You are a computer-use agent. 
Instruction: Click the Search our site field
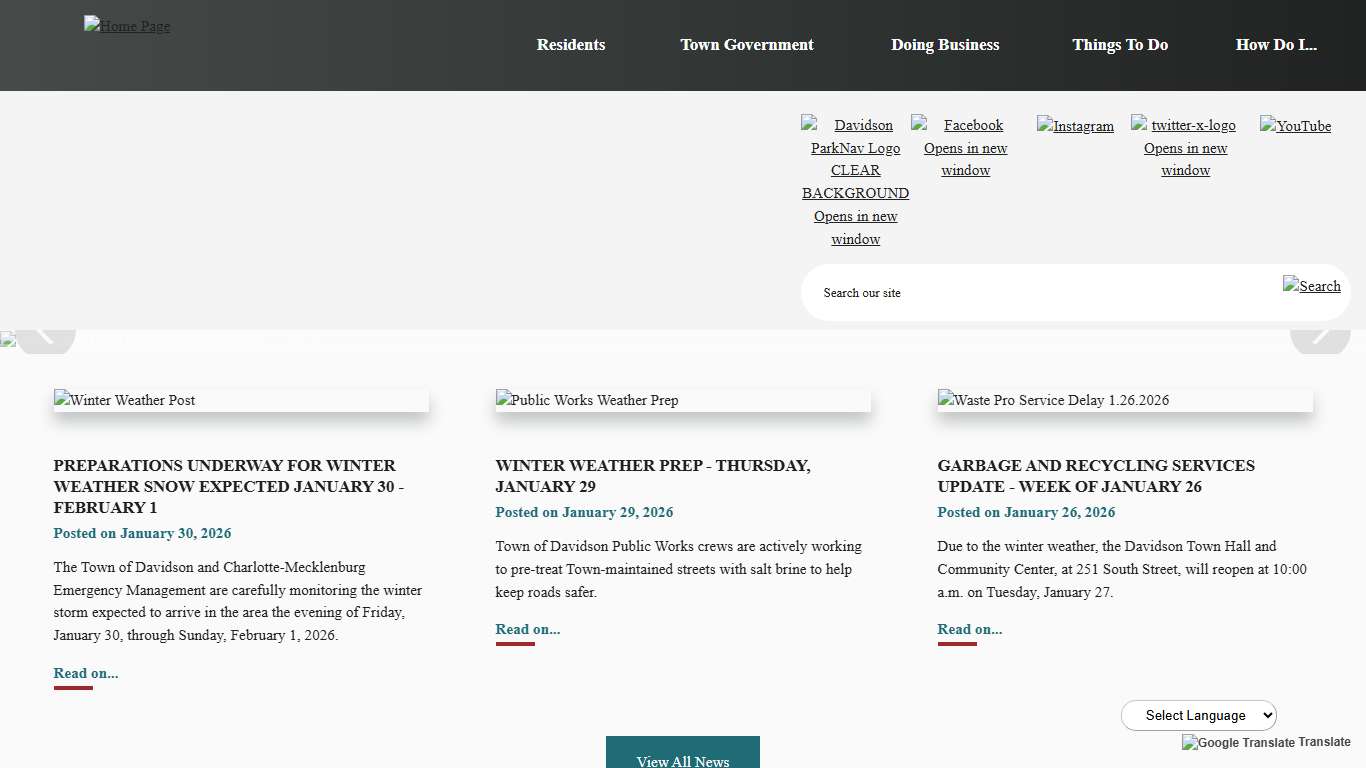click(x=1000, y=292)
